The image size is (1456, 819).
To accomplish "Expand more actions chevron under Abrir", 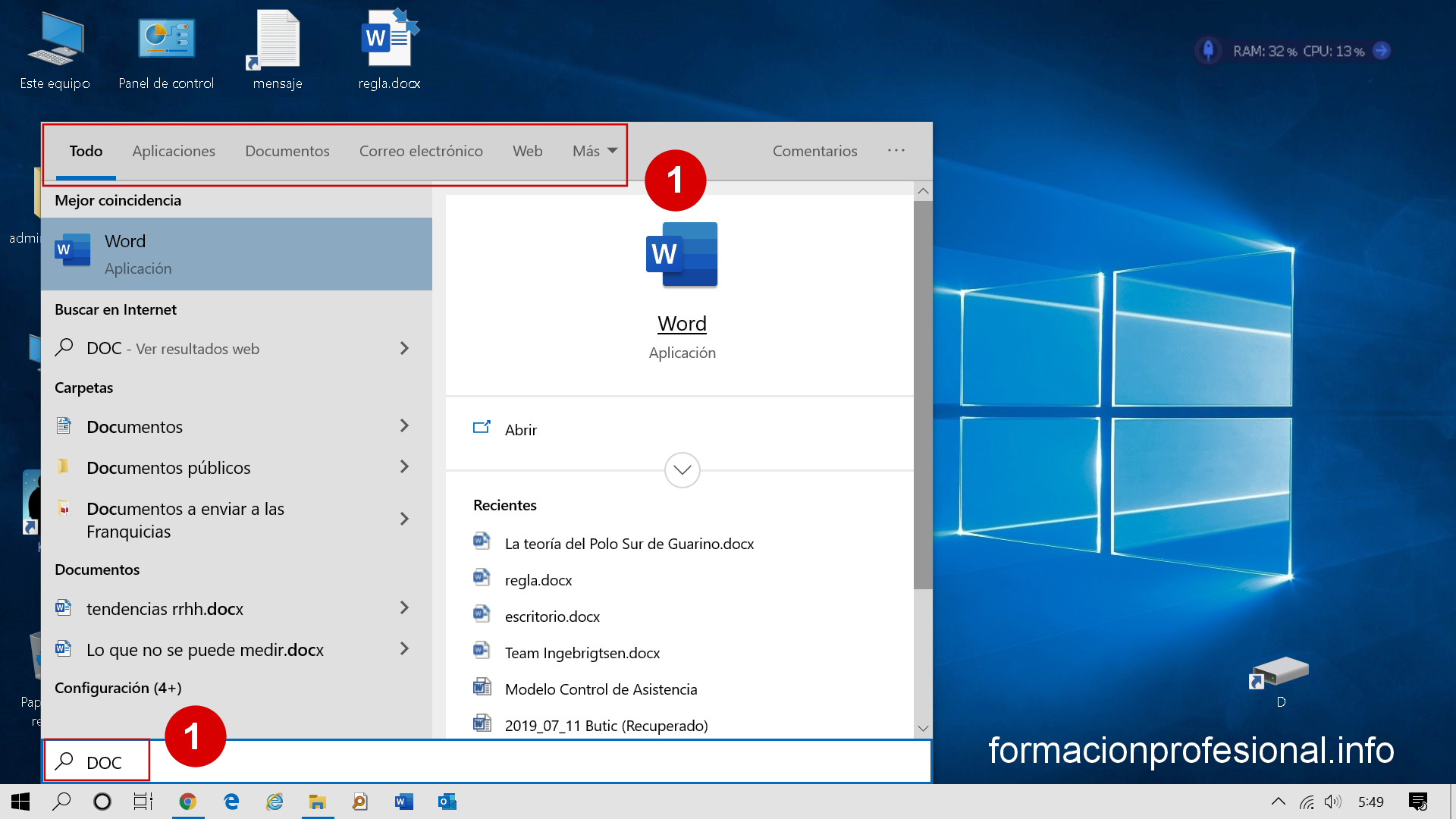I will point(682,470).
